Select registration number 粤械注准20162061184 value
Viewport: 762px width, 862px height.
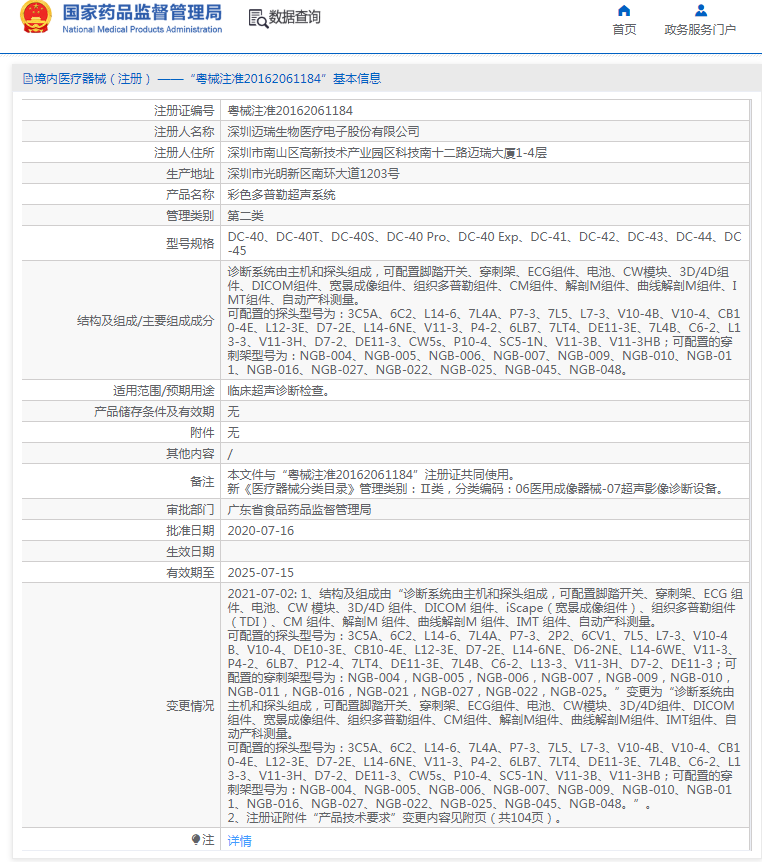tap(290, 110)
